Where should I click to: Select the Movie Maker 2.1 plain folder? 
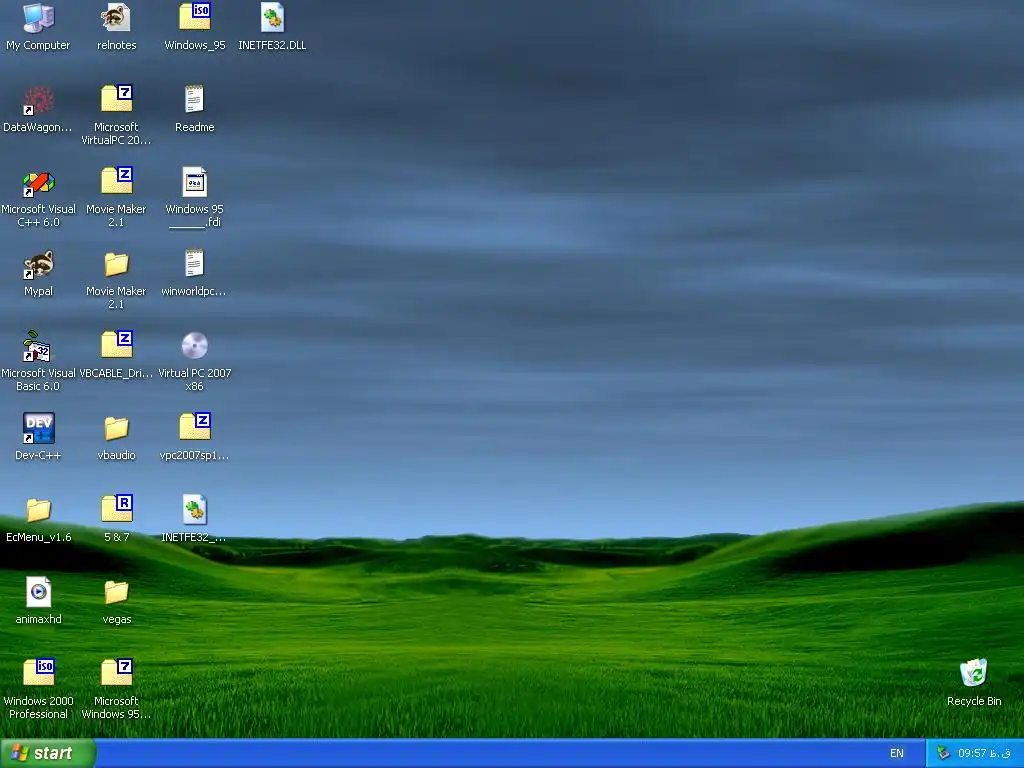coord(116,264)
